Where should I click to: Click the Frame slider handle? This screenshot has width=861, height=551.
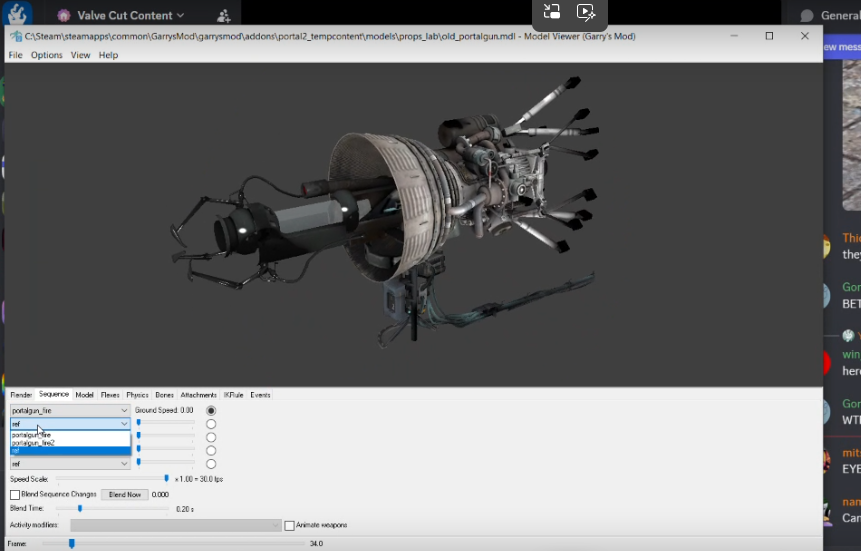71,543
